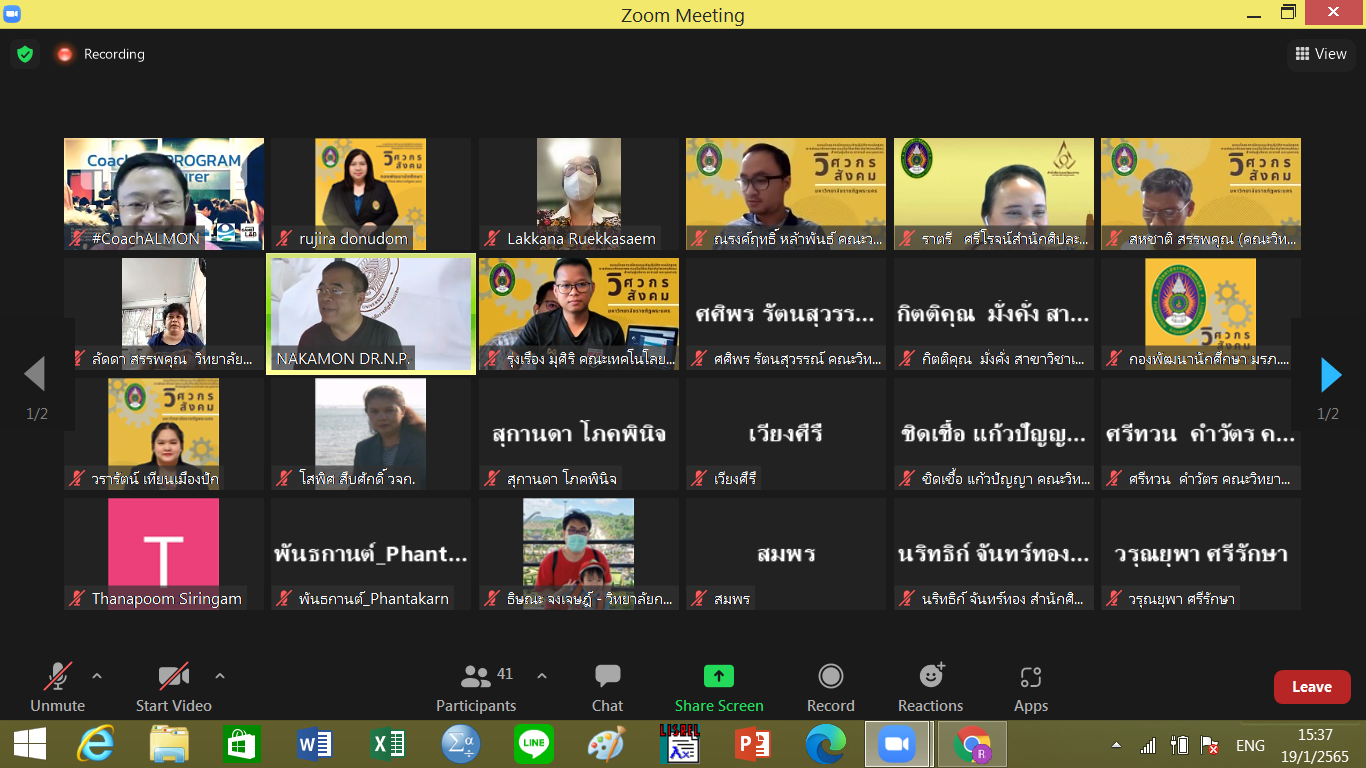Open Microsoft Edge from the taskbar
The width and height of the screenshot is (1366, 768).
click(x=825, y=744)
